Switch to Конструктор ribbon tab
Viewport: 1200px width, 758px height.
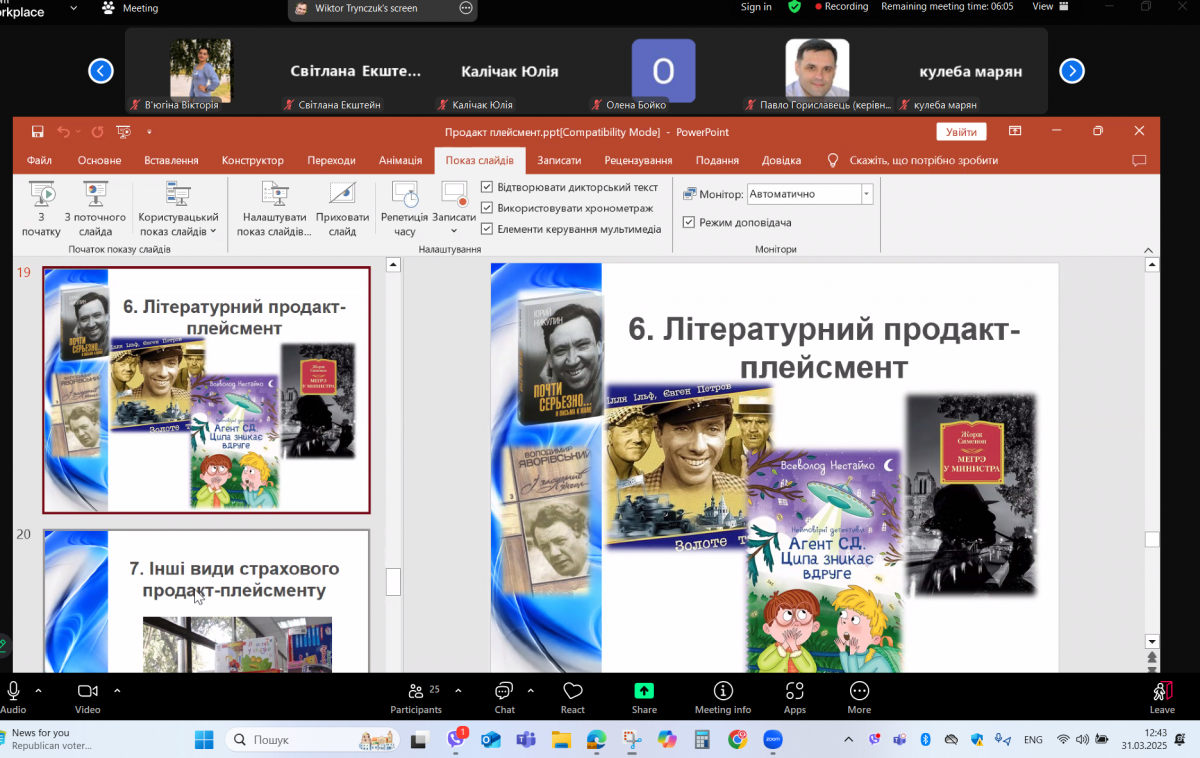[252, 160]
